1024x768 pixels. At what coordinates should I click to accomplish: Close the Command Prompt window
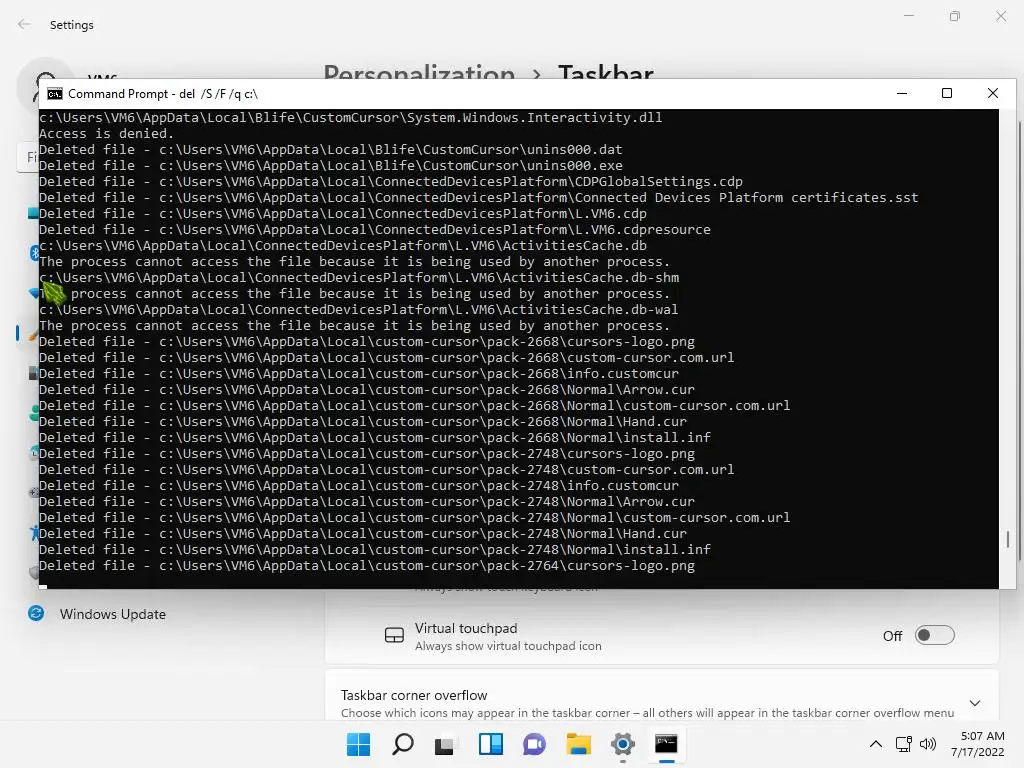point(993,93)
